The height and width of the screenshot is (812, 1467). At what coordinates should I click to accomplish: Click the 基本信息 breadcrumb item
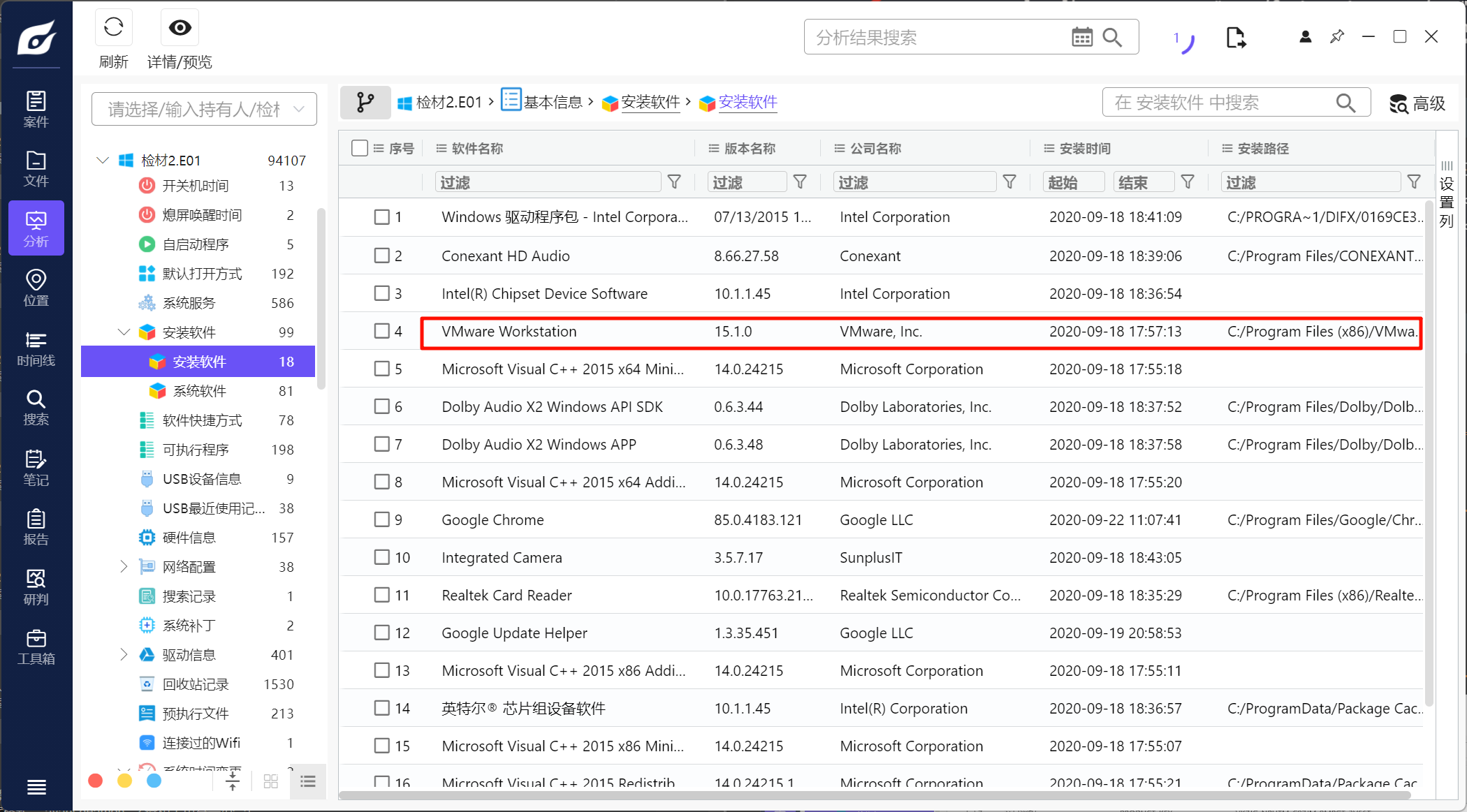pyautogui.click(x=552, y=103)
